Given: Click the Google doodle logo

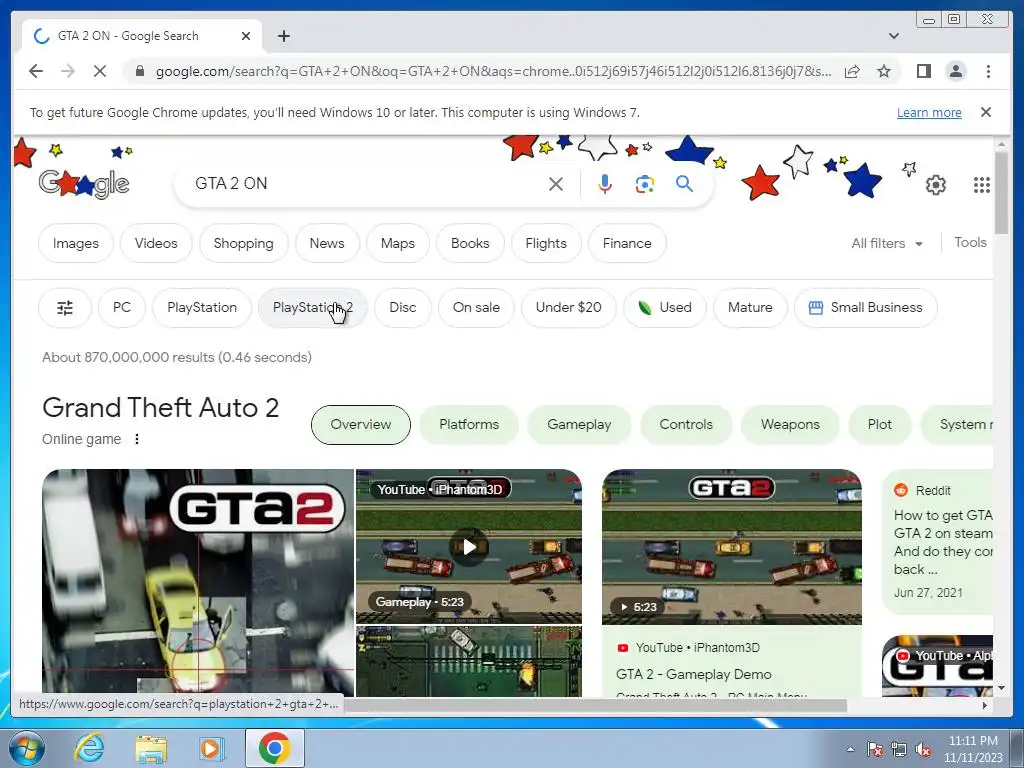Looking at the screenshot, I should click(84, 184).
